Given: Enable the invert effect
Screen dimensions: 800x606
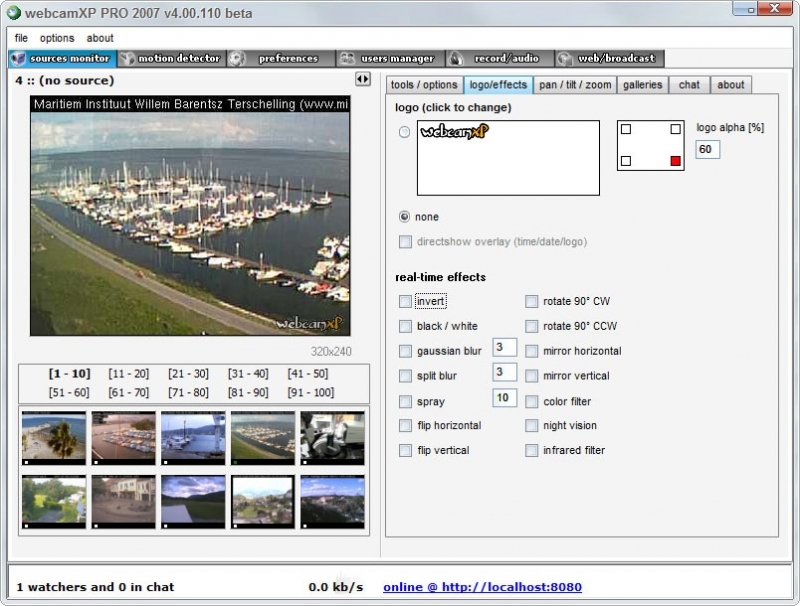Looking at the screenshot, I should click(x=405, y=301).
